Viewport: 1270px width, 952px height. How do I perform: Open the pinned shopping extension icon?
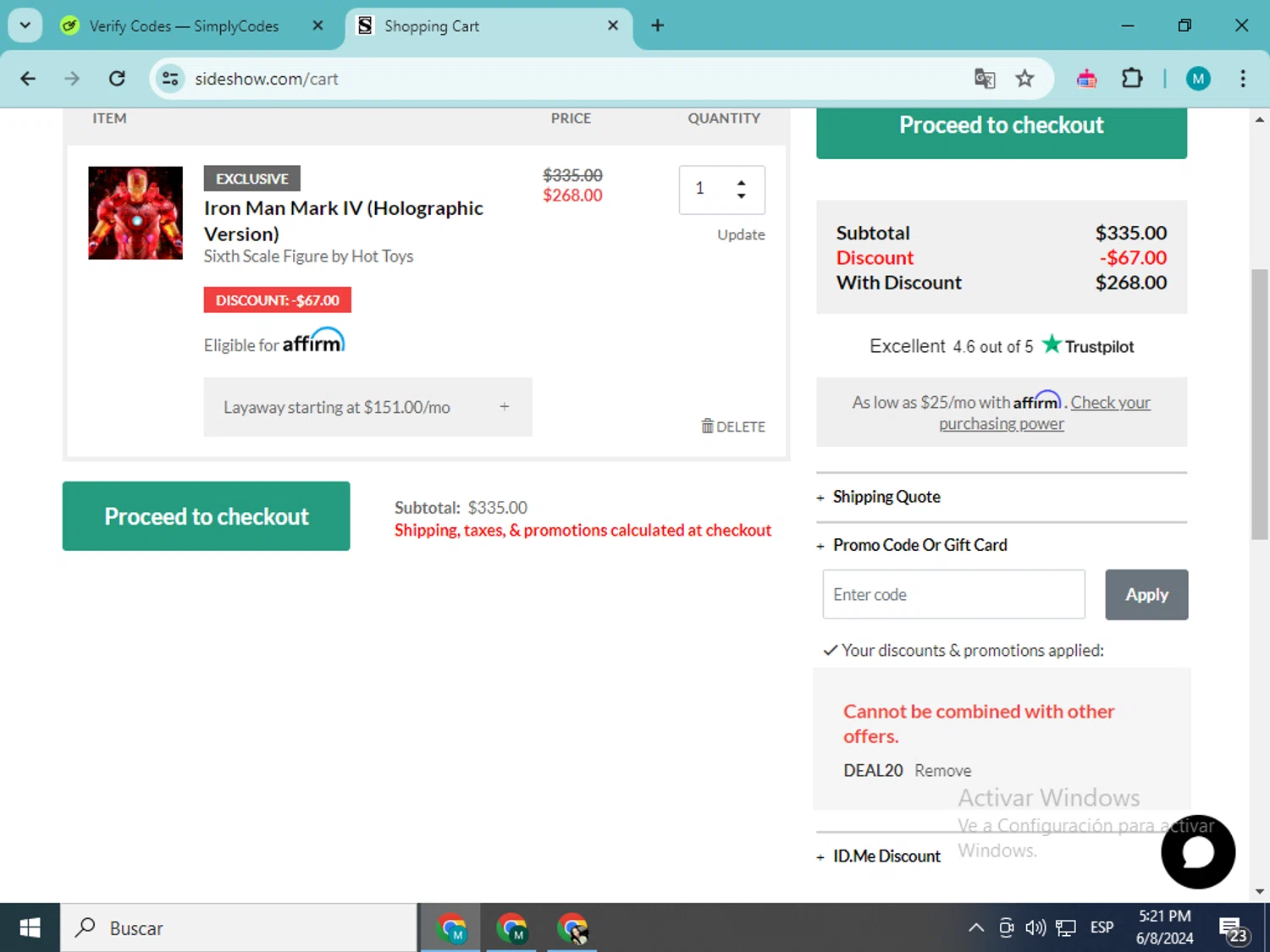pos(1086,79)
